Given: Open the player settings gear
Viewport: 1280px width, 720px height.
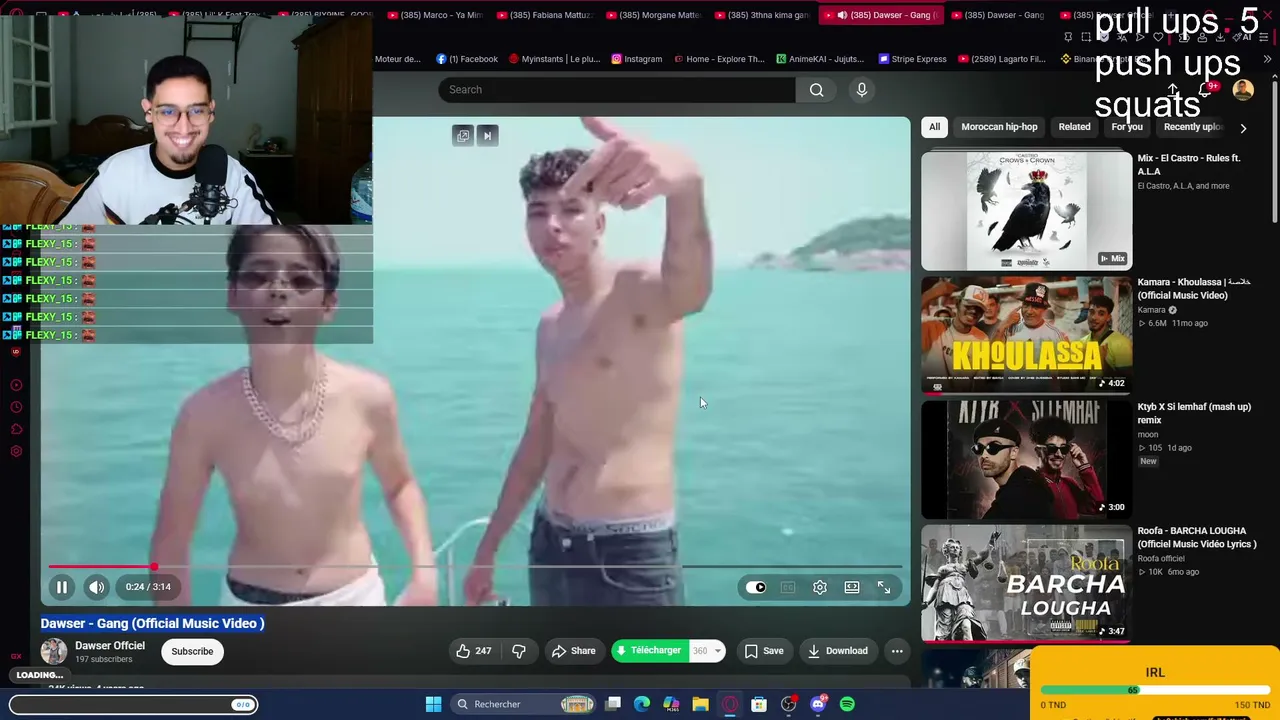Looking at the screenshot, I should coord(820,587).
